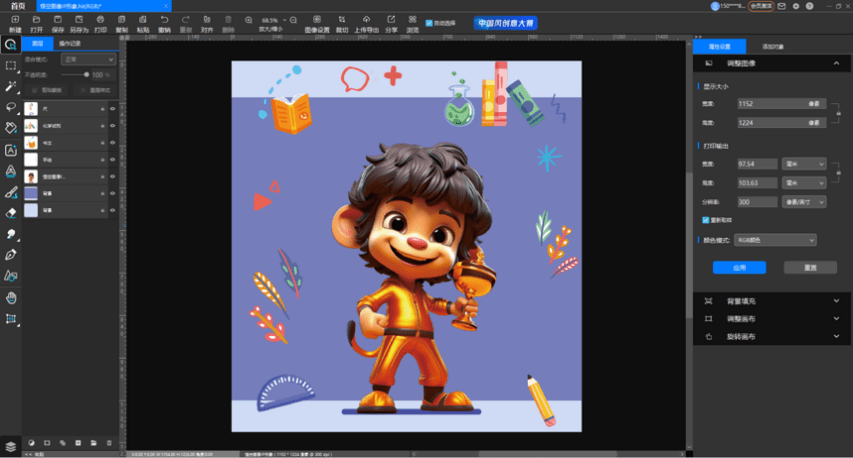Click the 重置 reset button
This screenshot has height=458, width=853.
809,268
